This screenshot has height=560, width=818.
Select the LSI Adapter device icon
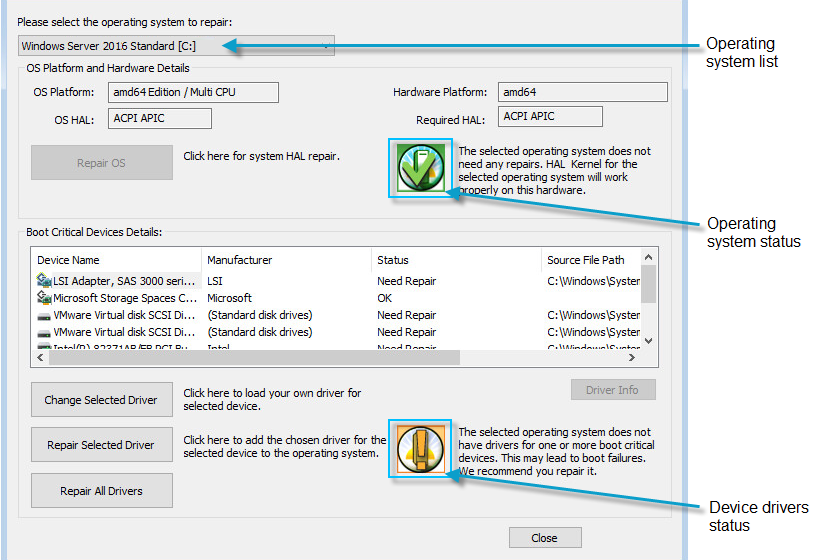[x=44, y=281]
